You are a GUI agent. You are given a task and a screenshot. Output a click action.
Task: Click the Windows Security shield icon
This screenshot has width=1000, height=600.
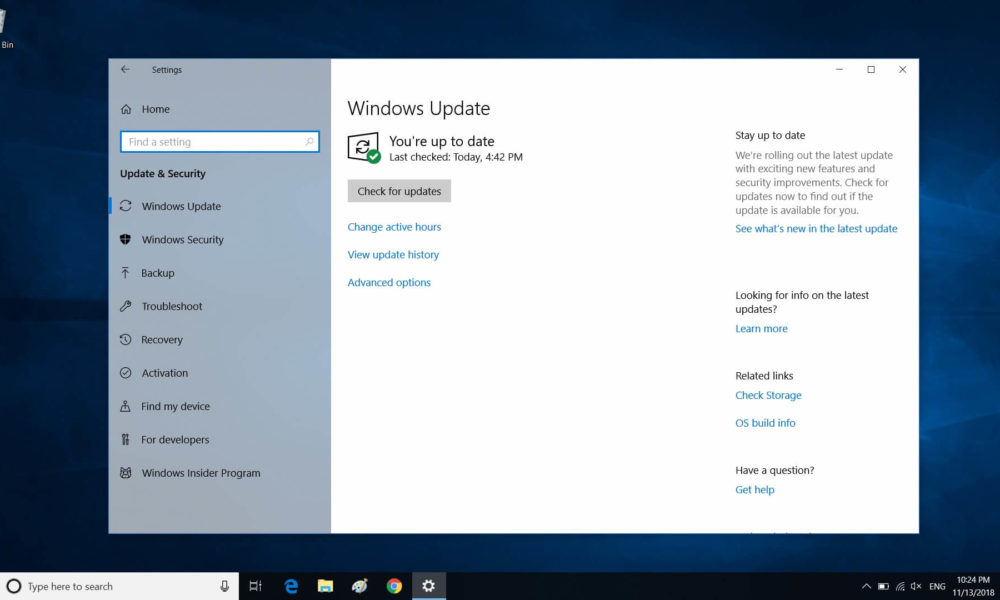point(126,239)
